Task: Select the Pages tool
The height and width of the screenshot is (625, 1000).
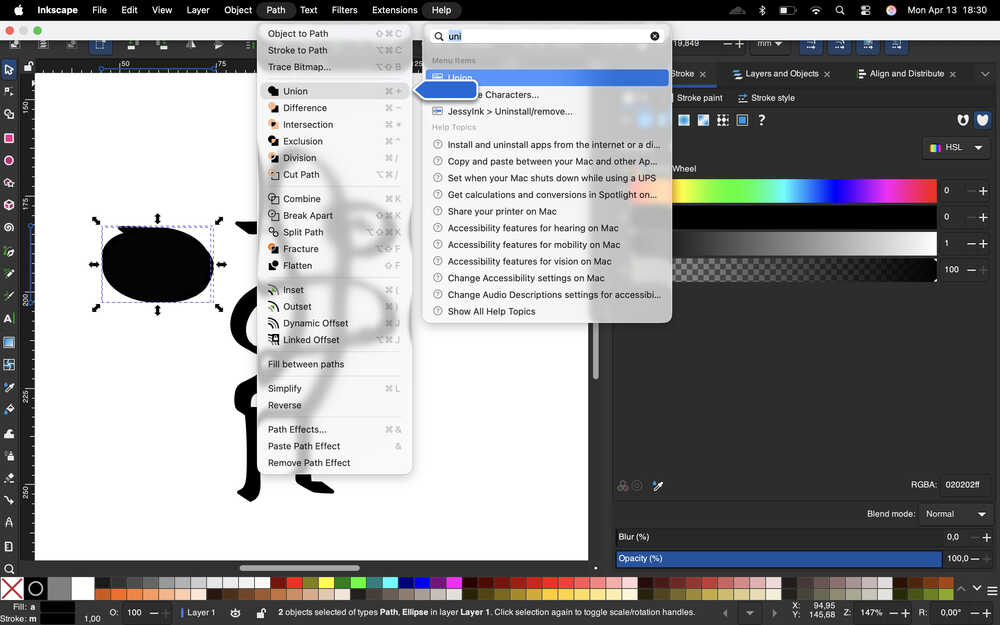Action: click(9, 547)
